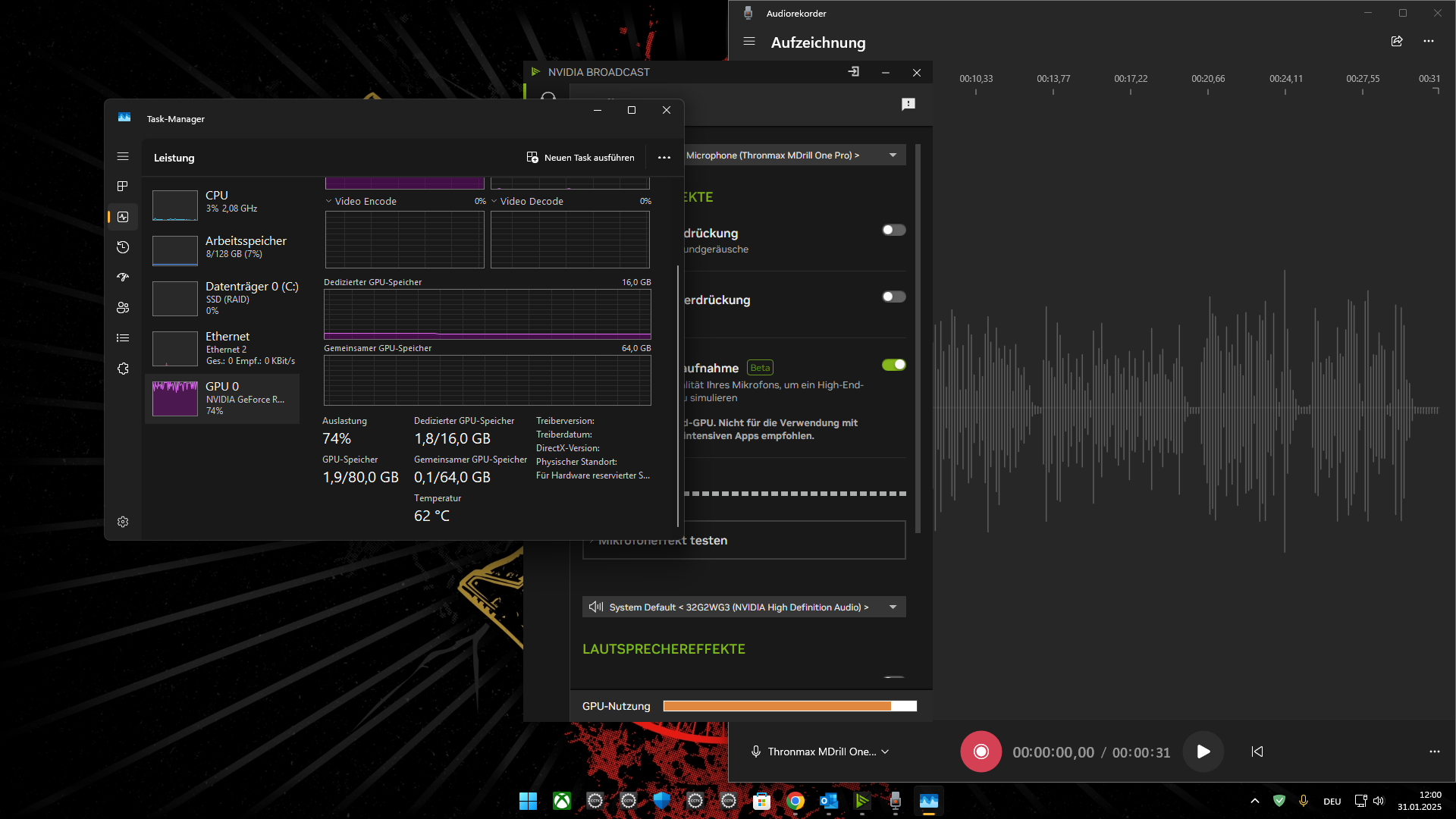Open App history in Task Manager sidebar
The height and width of the screenshot is (819, 1456).
coord(123,247)
